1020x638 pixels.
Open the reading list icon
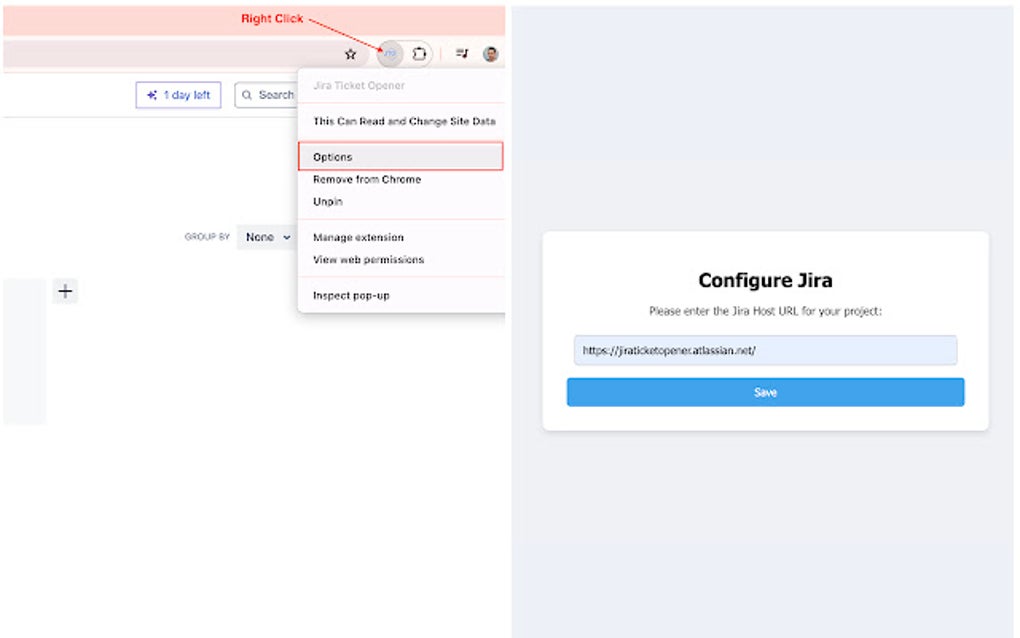[x=462, y=53]
